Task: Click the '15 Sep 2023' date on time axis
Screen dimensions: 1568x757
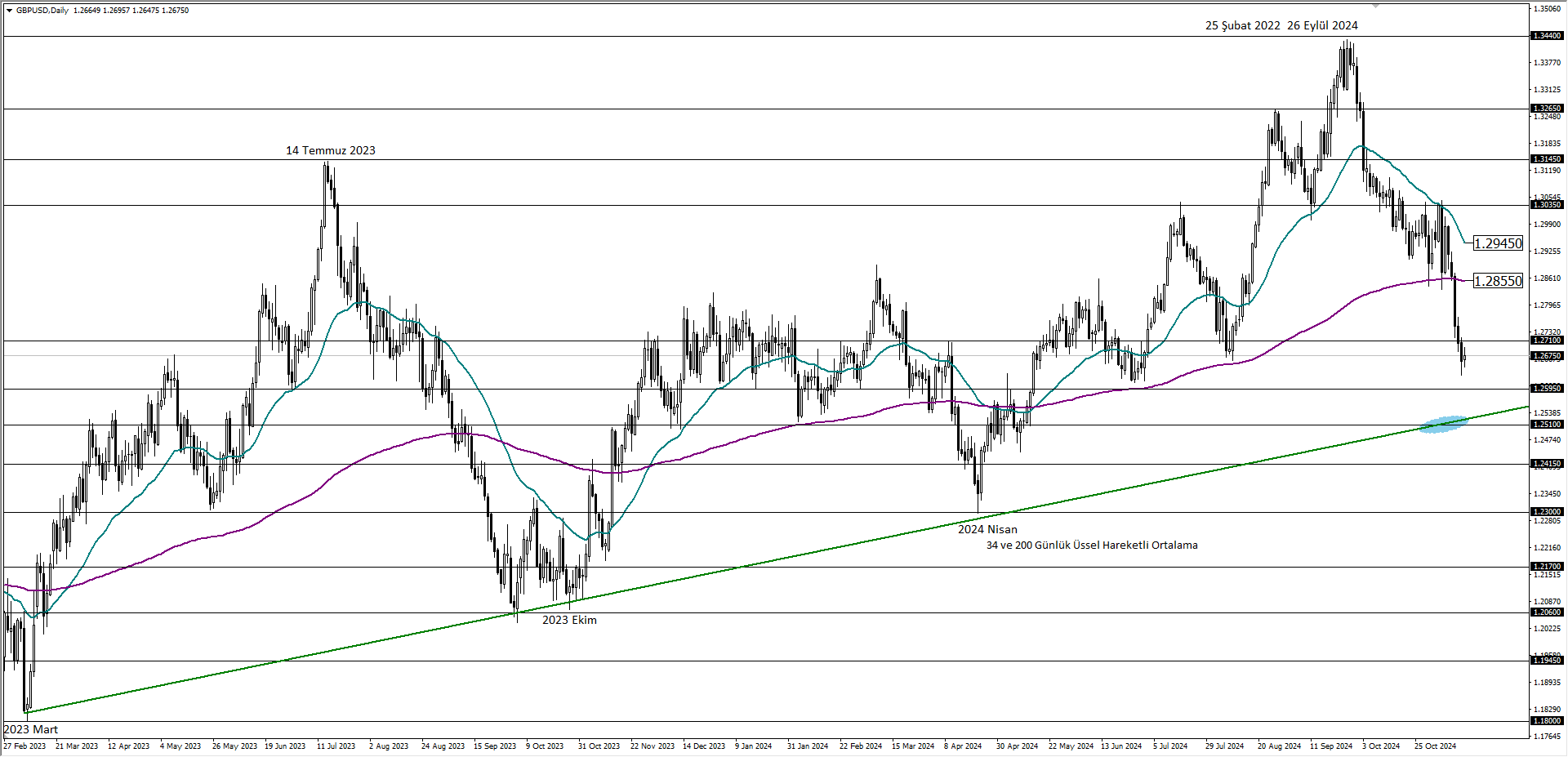Action: [495, 746]
